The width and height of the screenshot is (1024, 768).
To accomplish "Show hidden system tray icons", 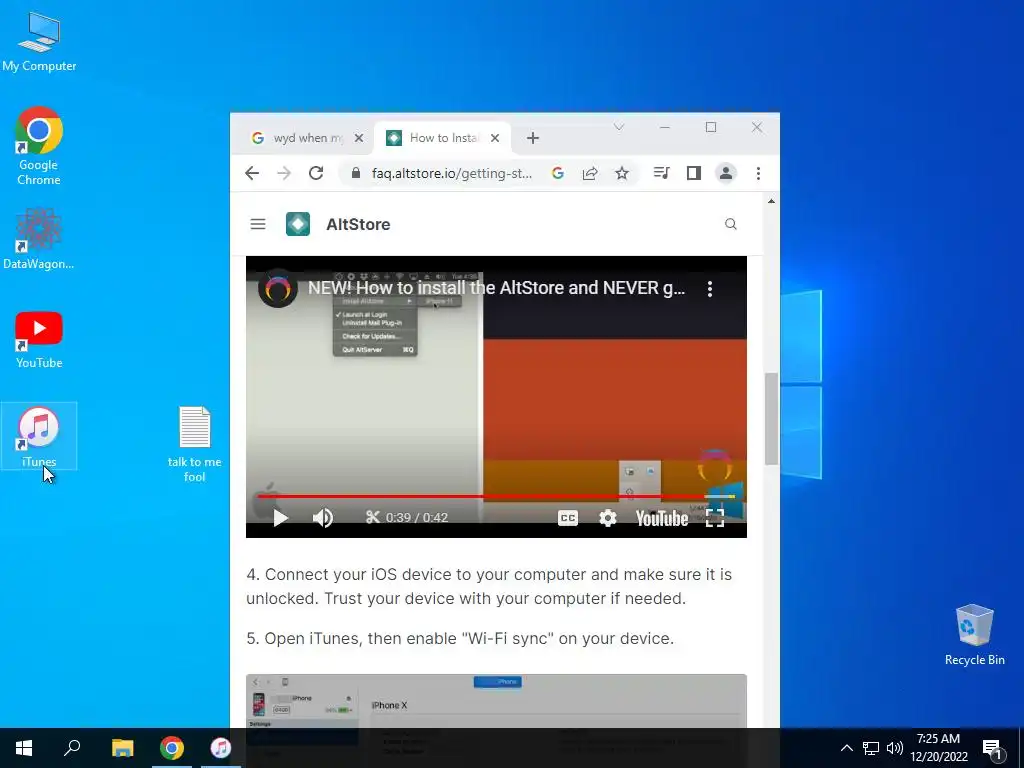I will pyautogui.click(x=846, y=748).
